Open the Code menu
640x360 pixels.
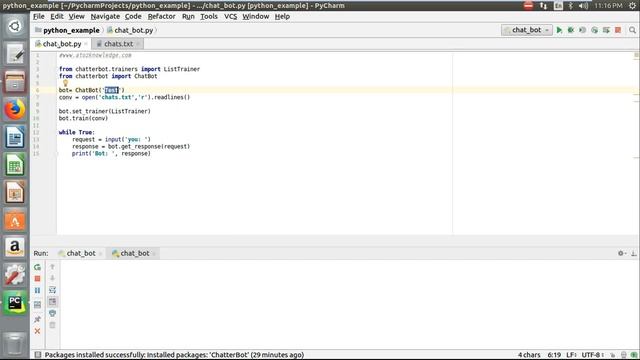tap(133, 16)
